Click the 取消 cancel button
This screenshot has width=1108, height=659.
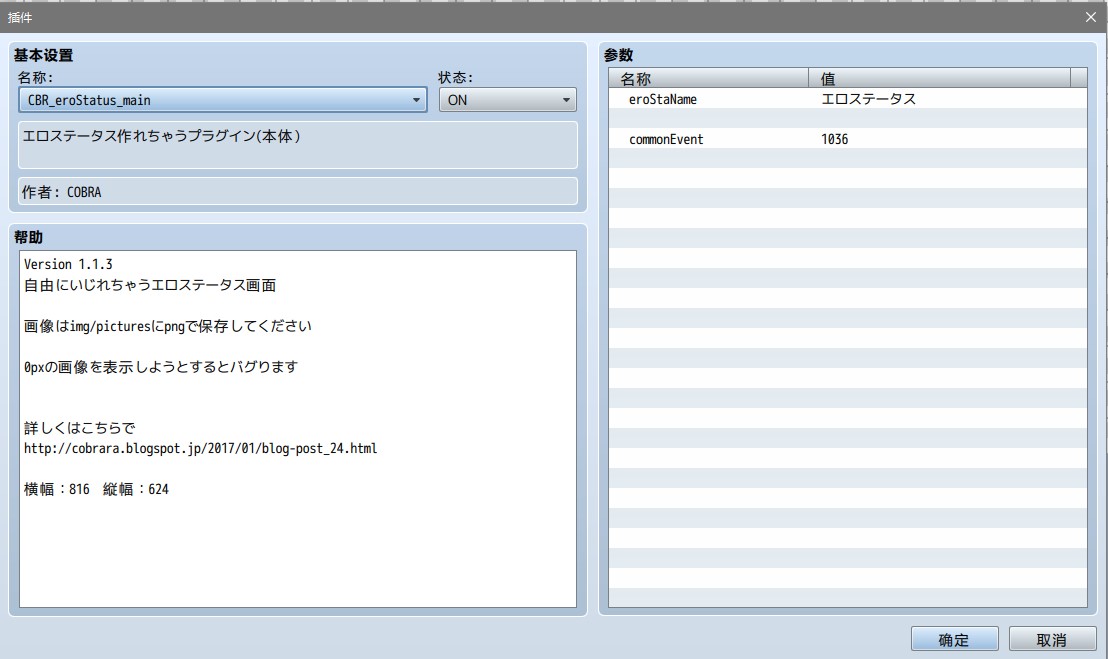[1051, 639]
